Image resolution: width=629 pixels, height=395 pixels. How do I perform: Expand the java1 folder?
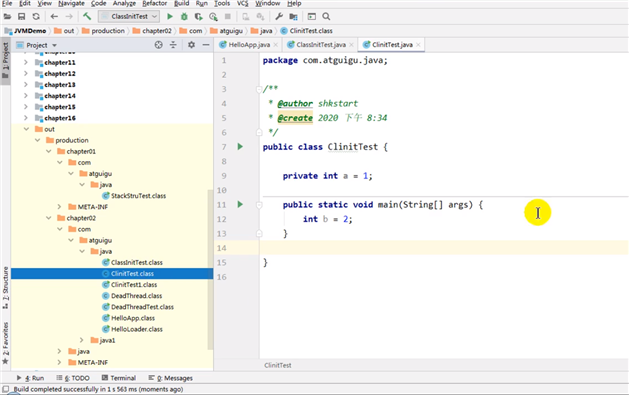coord(81,340)
